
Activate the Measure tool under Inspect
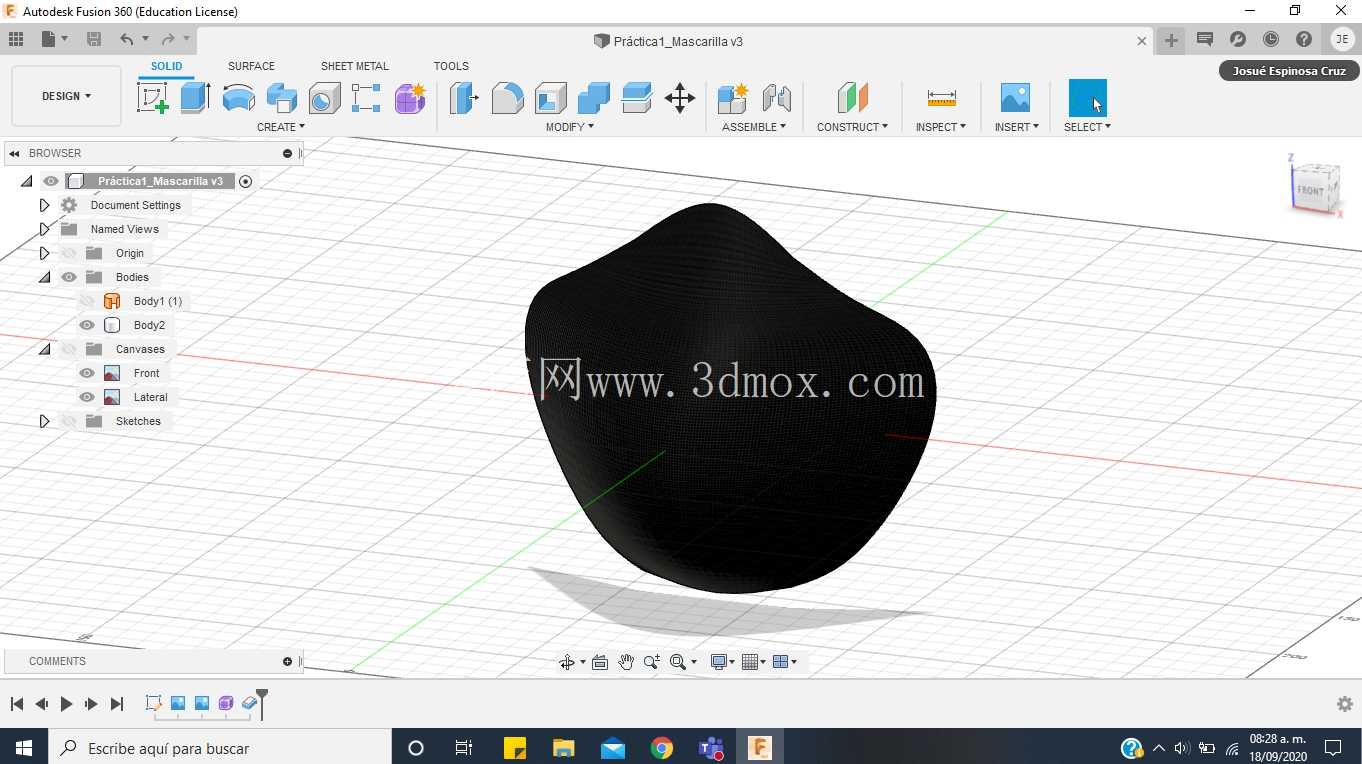coord(941,98)
